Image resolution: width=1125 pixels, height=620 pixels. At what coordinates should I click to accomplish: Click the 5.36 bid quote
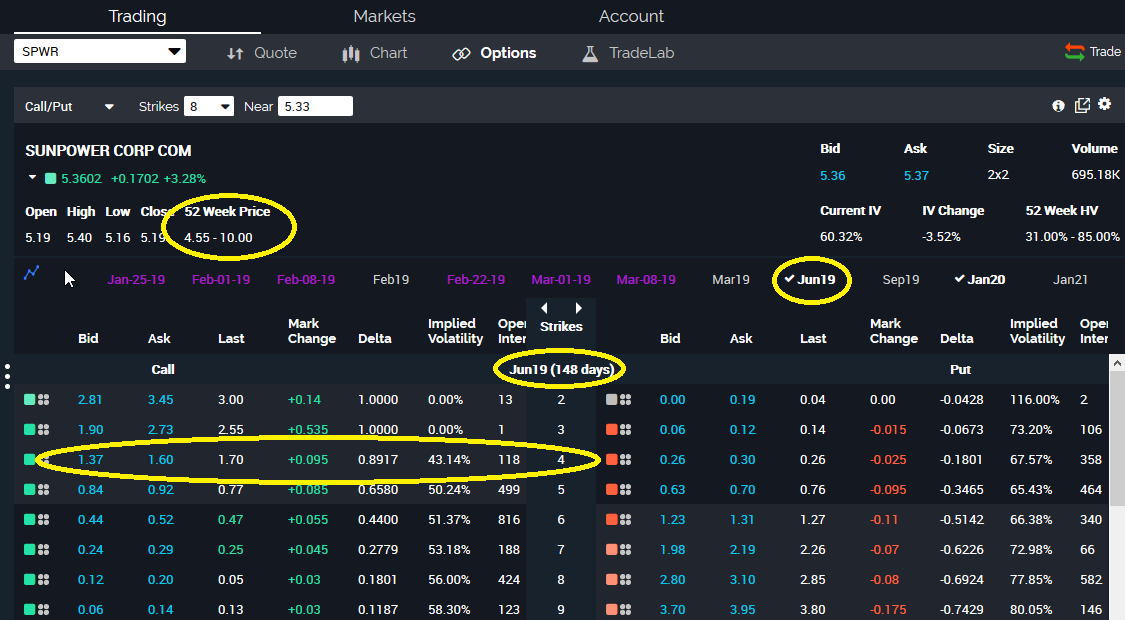tap(832, 176)
